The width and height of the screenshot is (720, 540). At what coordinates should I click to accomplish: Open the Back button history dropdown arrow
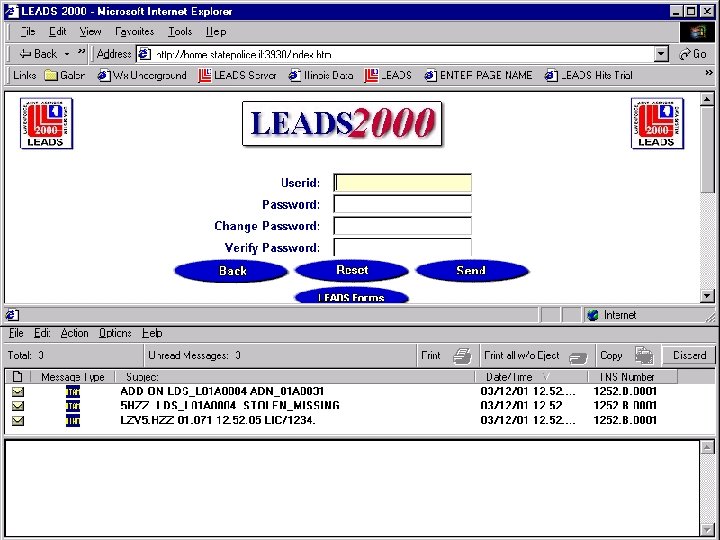(x=67, y=54)
